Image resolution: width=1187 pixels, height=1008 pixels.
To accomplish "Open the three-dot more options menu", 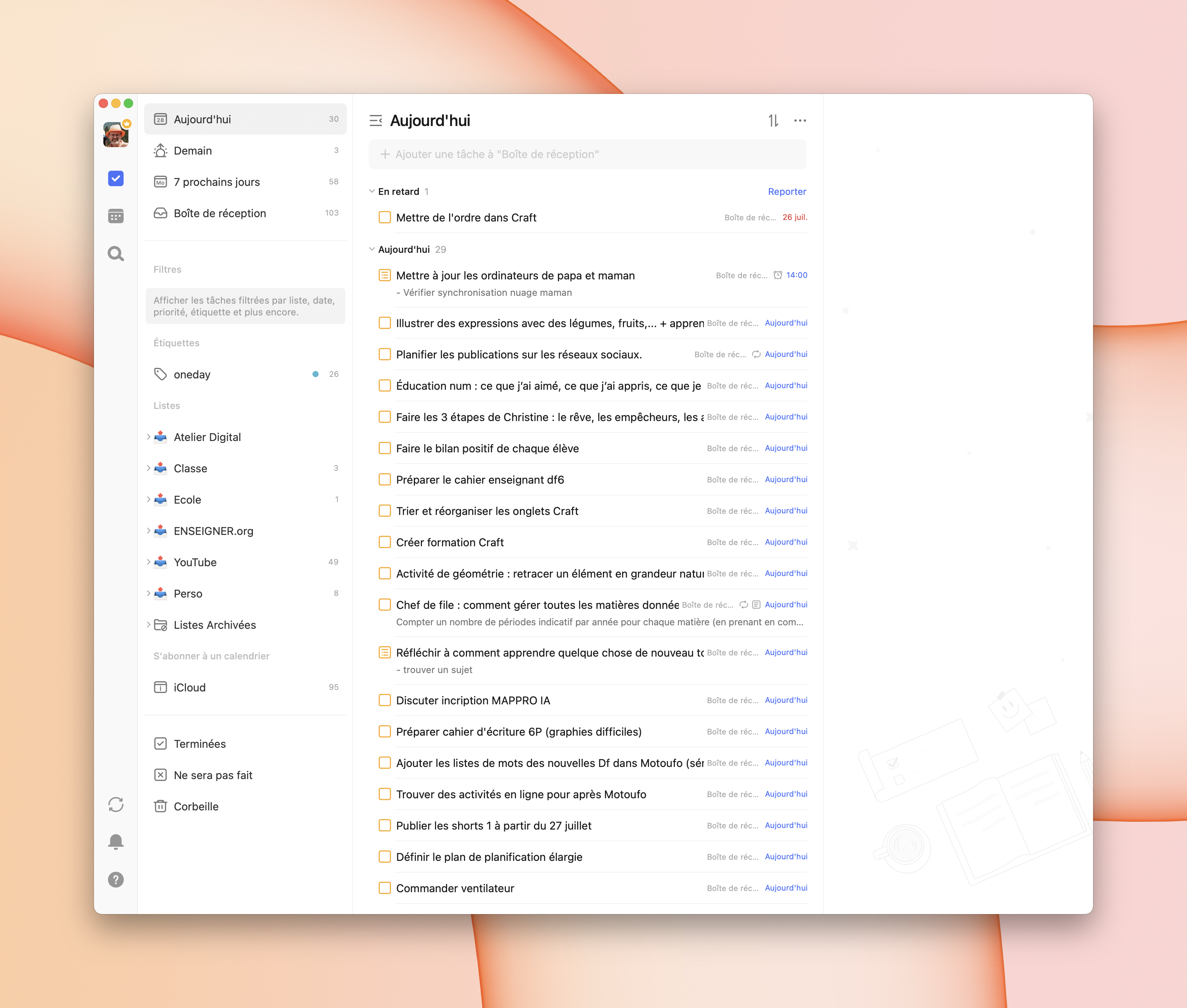I will pos(800,121).
